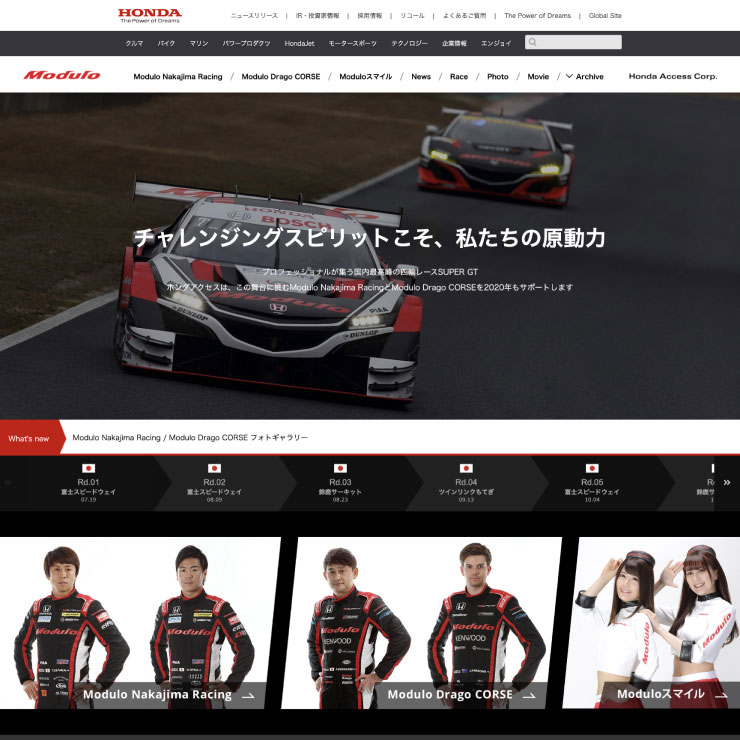Go to the Movie section
This screenshot has height=740, width=740.
pyautogui.click(x=538, y=76)
